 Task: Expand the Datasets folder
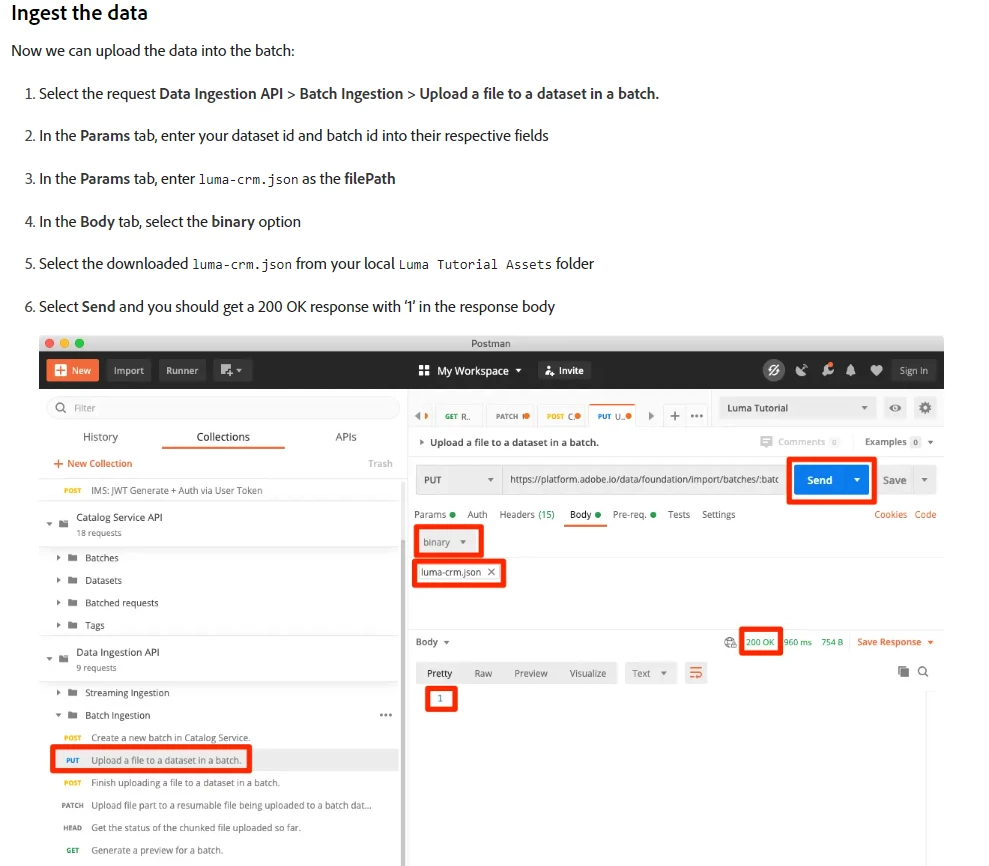[x=58, y=580]
